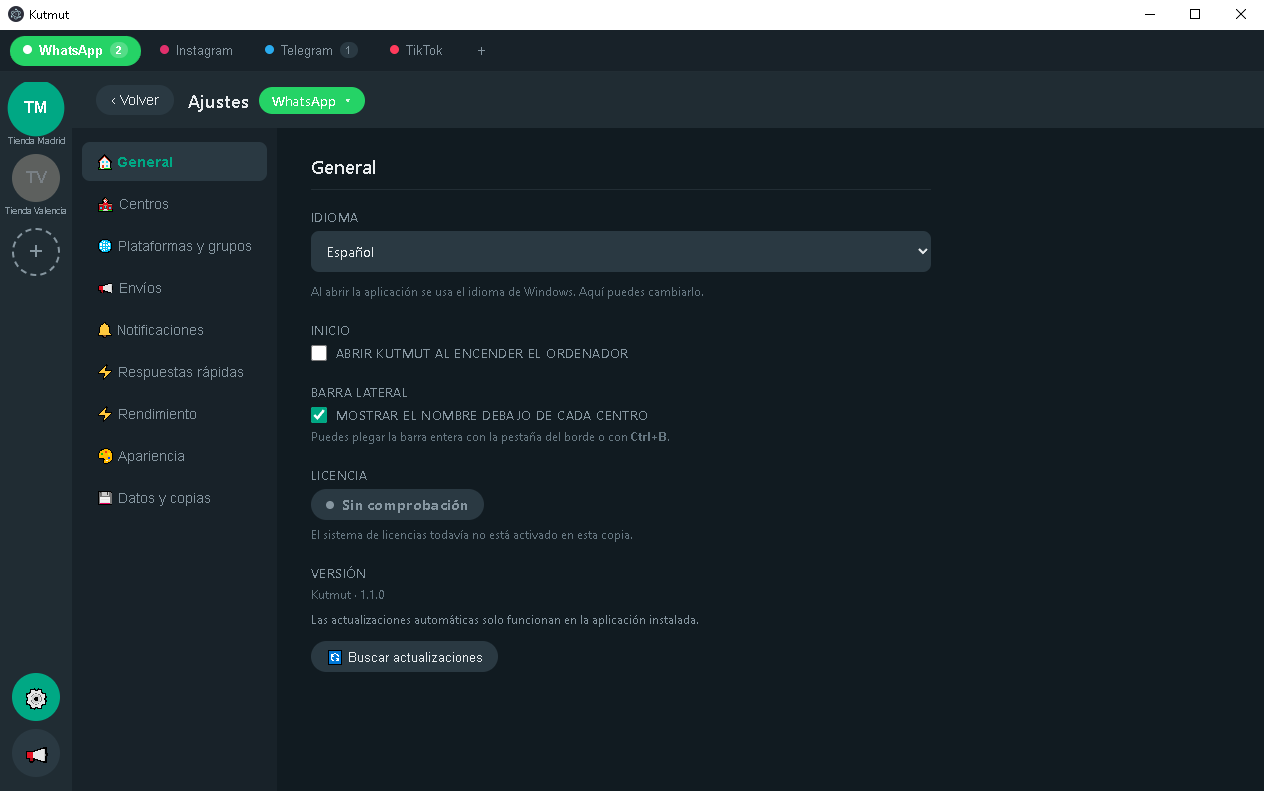This screenshot has height=791, width=1264.
Task: Open the Envíos settings section
Action: pos(174,288)
